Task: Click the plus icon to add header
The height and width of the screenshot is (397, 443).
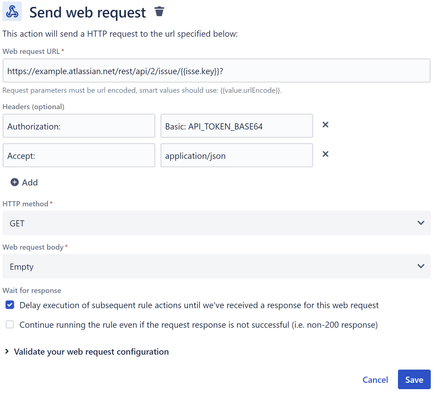Action: pos(15,182)
